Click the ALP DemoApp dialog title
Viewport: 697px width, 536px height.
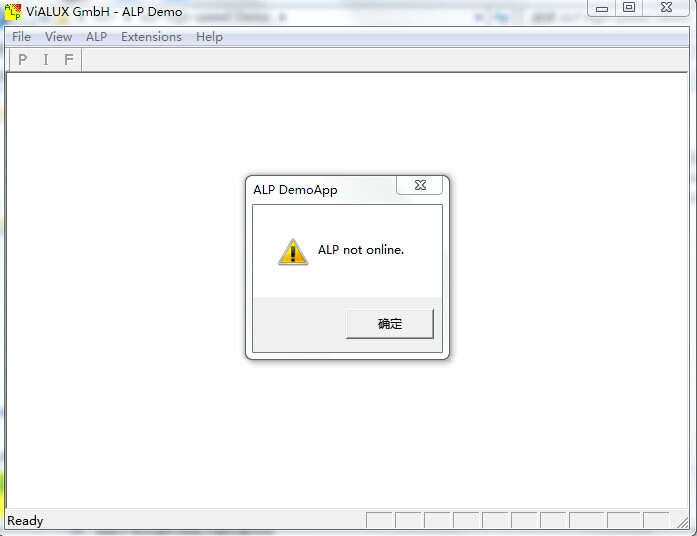295,190
